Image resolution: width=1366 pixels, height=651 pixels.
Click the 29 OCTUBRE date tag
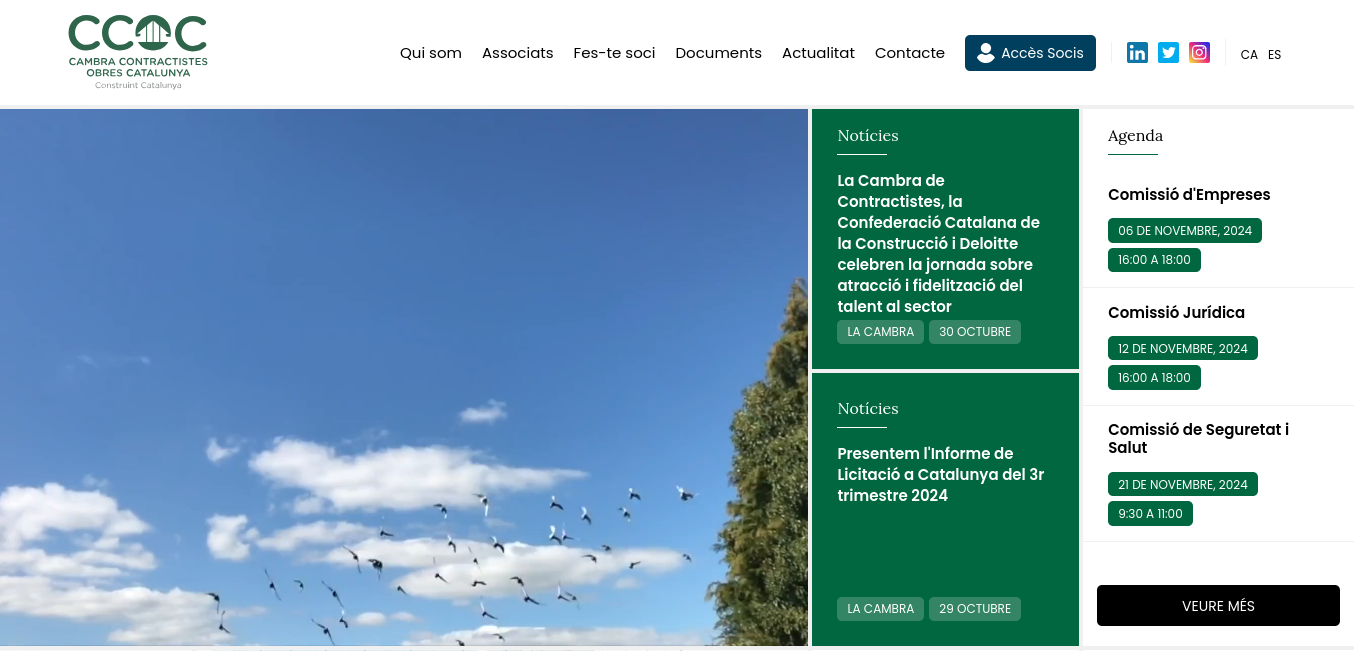975,609
